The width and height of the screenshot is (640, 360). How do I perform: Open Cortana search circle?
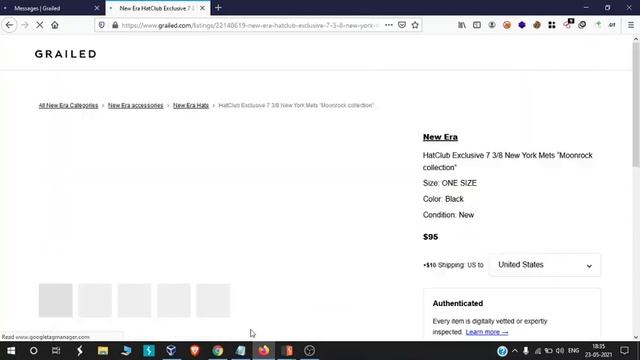click(33, 351)
